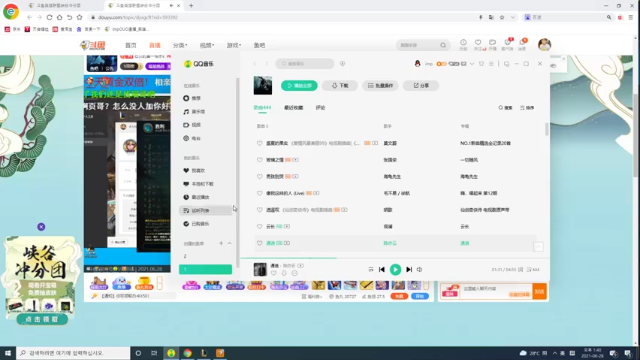Like the fifth song by heart icon
Screen dimensions: 640x360
pyautogui.click(x=259, y=210)
